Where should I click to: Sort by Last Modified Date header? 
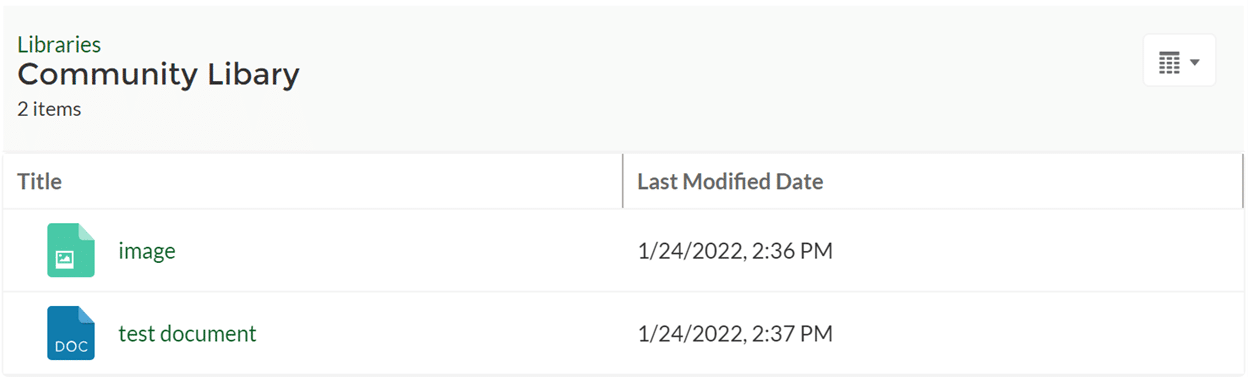(x=730, y=182)
